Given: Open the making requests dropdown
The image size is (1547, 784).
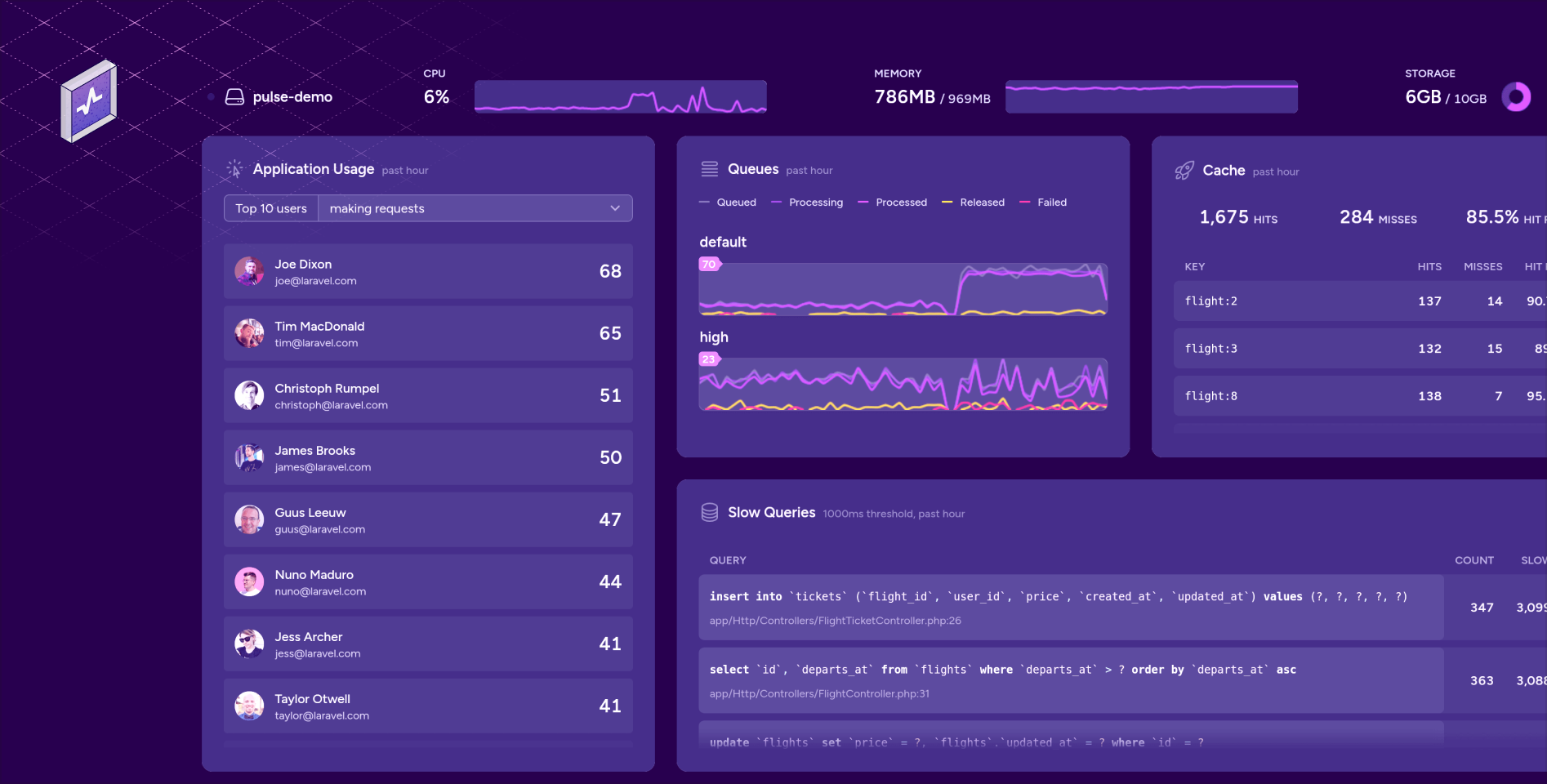Looking at the screenshot, I should (x=475, y=208).
